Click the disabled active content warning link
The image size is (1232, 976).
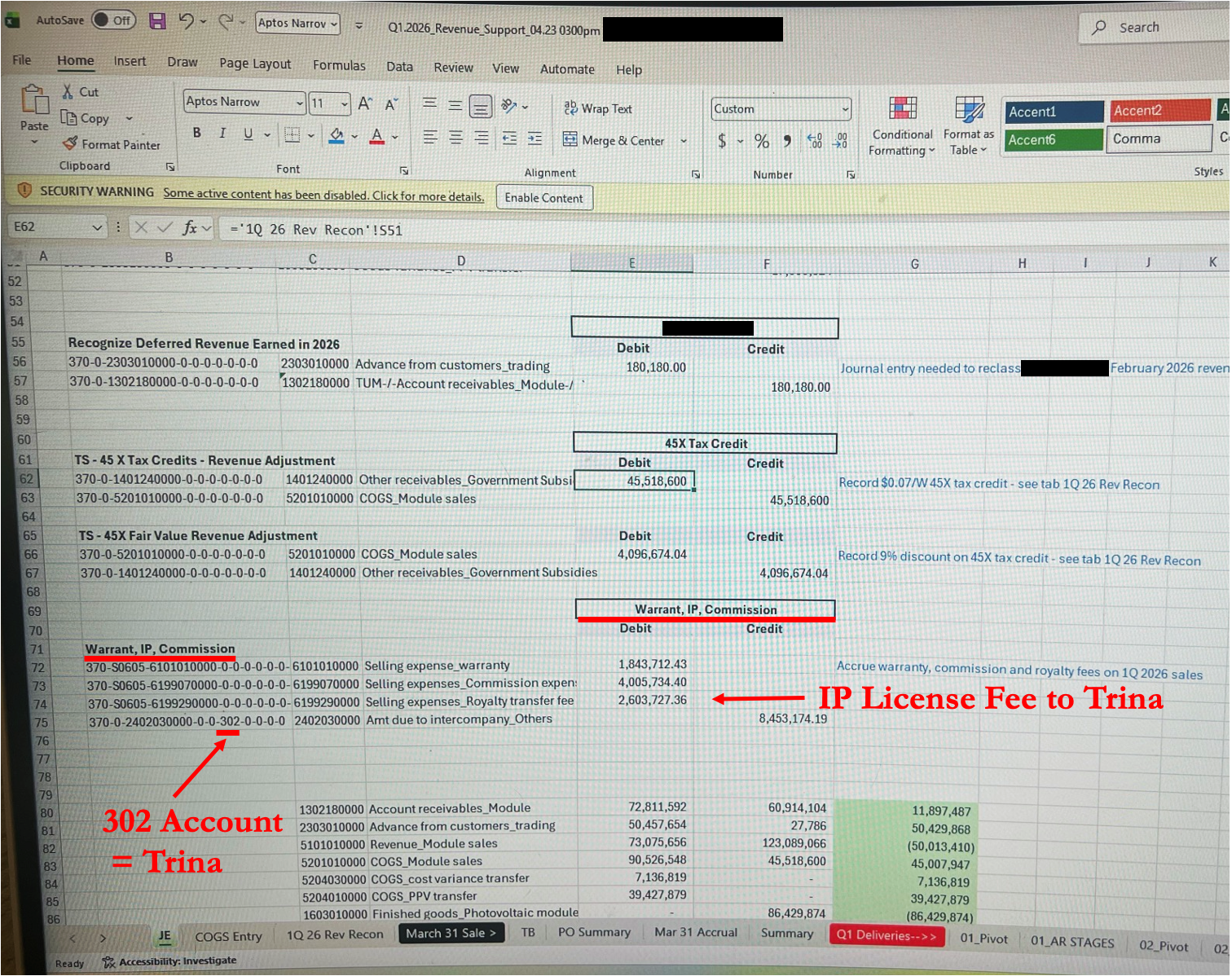point(323,196)
